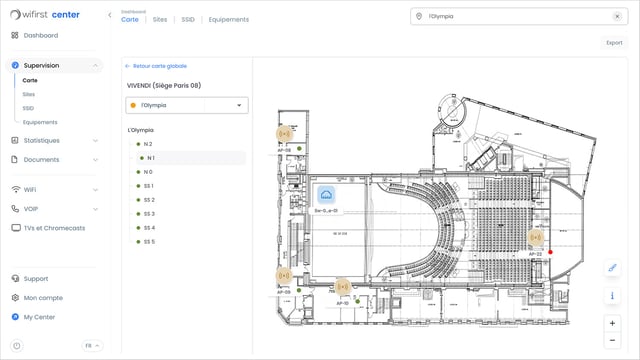Click the AP-22 access point marker
This screenshot has width=640, height=360.
click(x=536, y=237)
